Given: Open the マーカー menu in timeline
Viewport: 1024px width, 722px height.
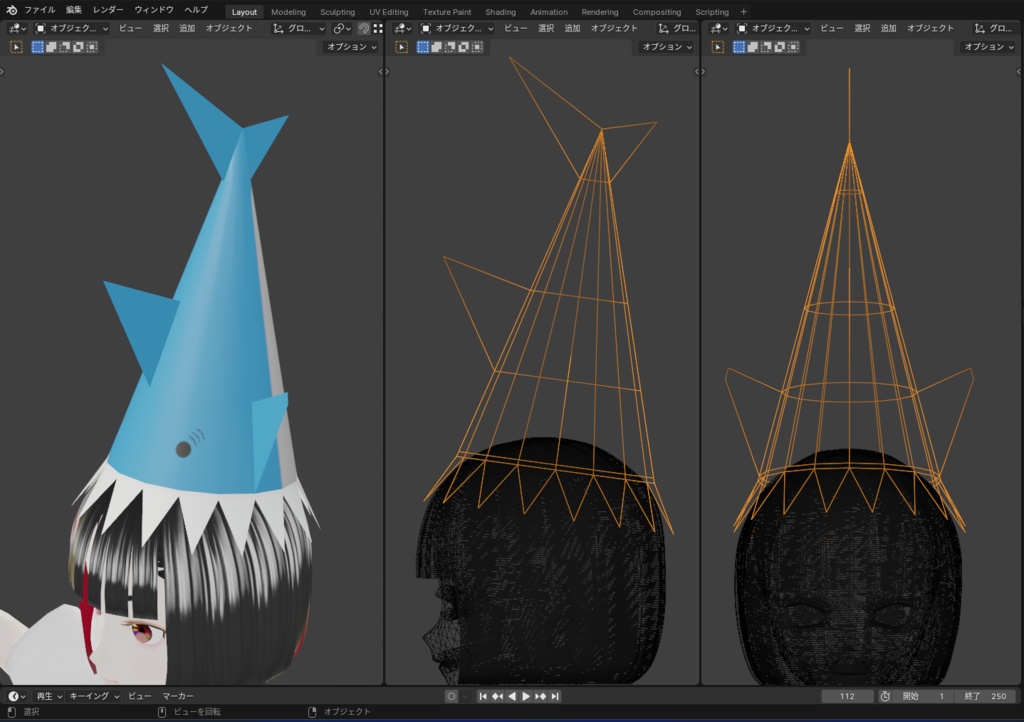Looking at the screenshot, I should tap(178, 697).
